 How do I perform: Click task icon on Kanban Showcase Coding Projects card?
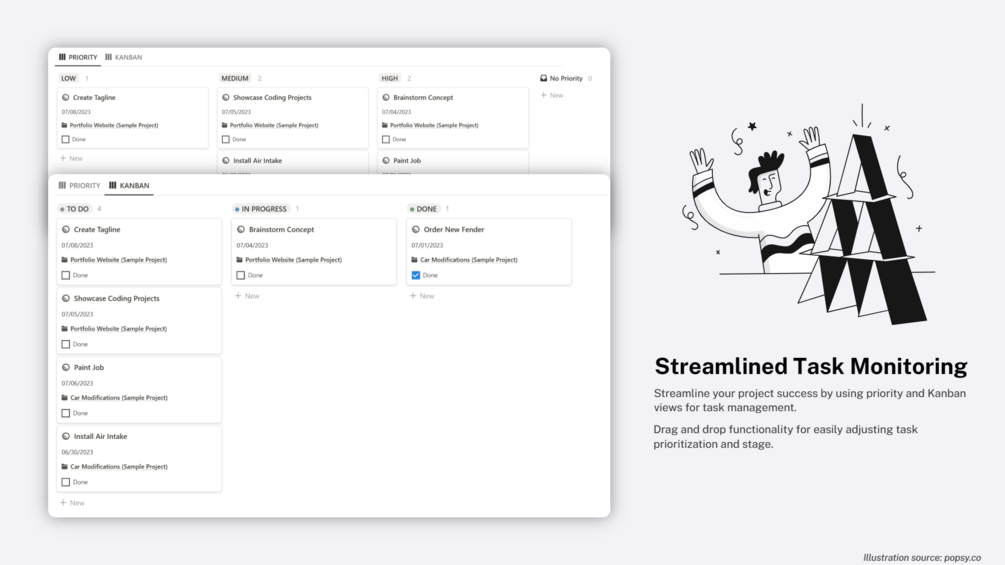tap(65, 299)
